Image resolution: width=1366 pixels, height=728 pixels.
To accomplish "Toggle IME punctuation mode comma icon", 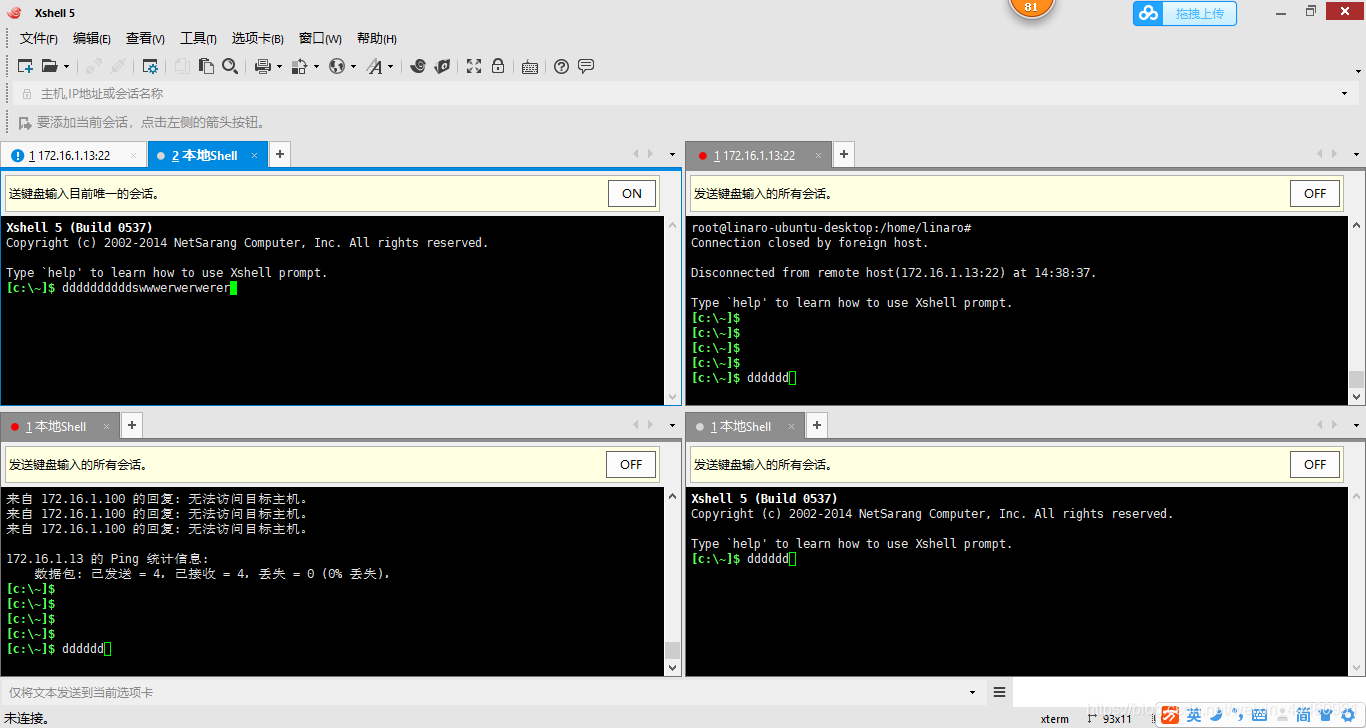I will coord(1236,715).
